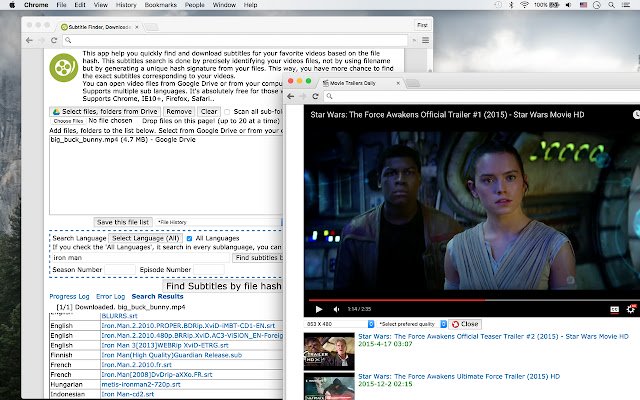The image size is (640, 400).
Task: Seek along the red video progress bar
Action: pyautogui.click(x=473, y=300)
